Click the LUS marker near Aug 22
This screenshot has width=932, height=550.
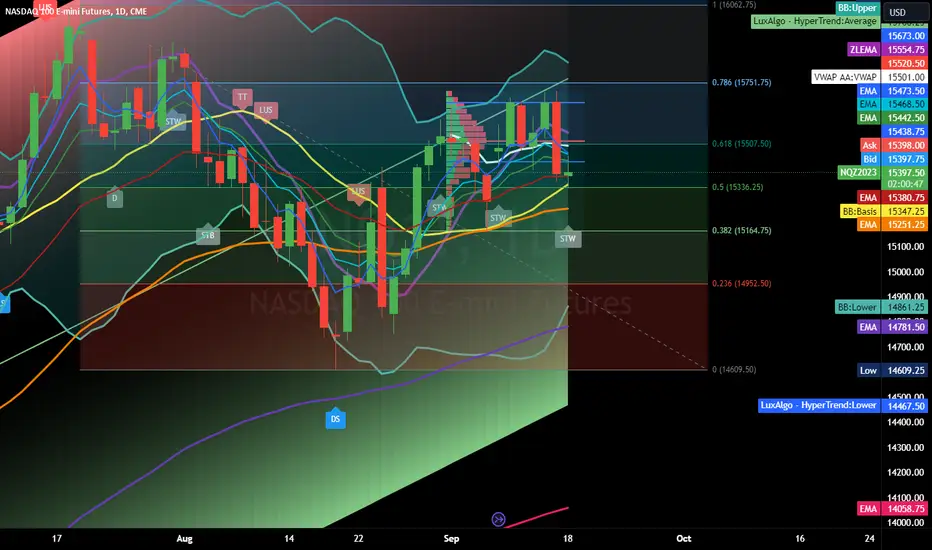pos(358,192)
